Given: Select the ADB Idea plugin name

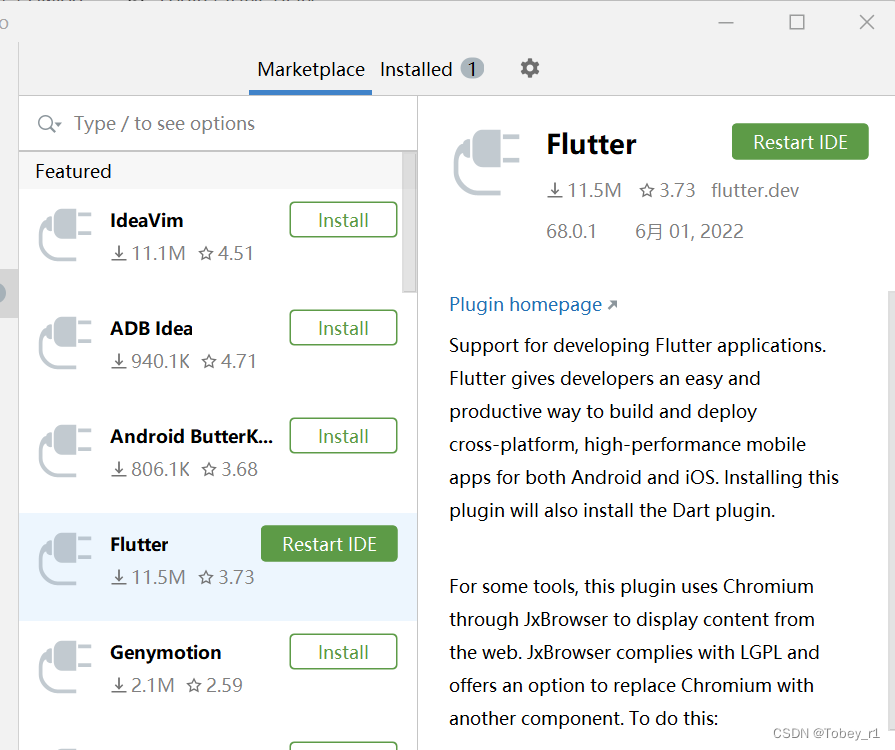Looking at the screenshot, I should [151, 328].
